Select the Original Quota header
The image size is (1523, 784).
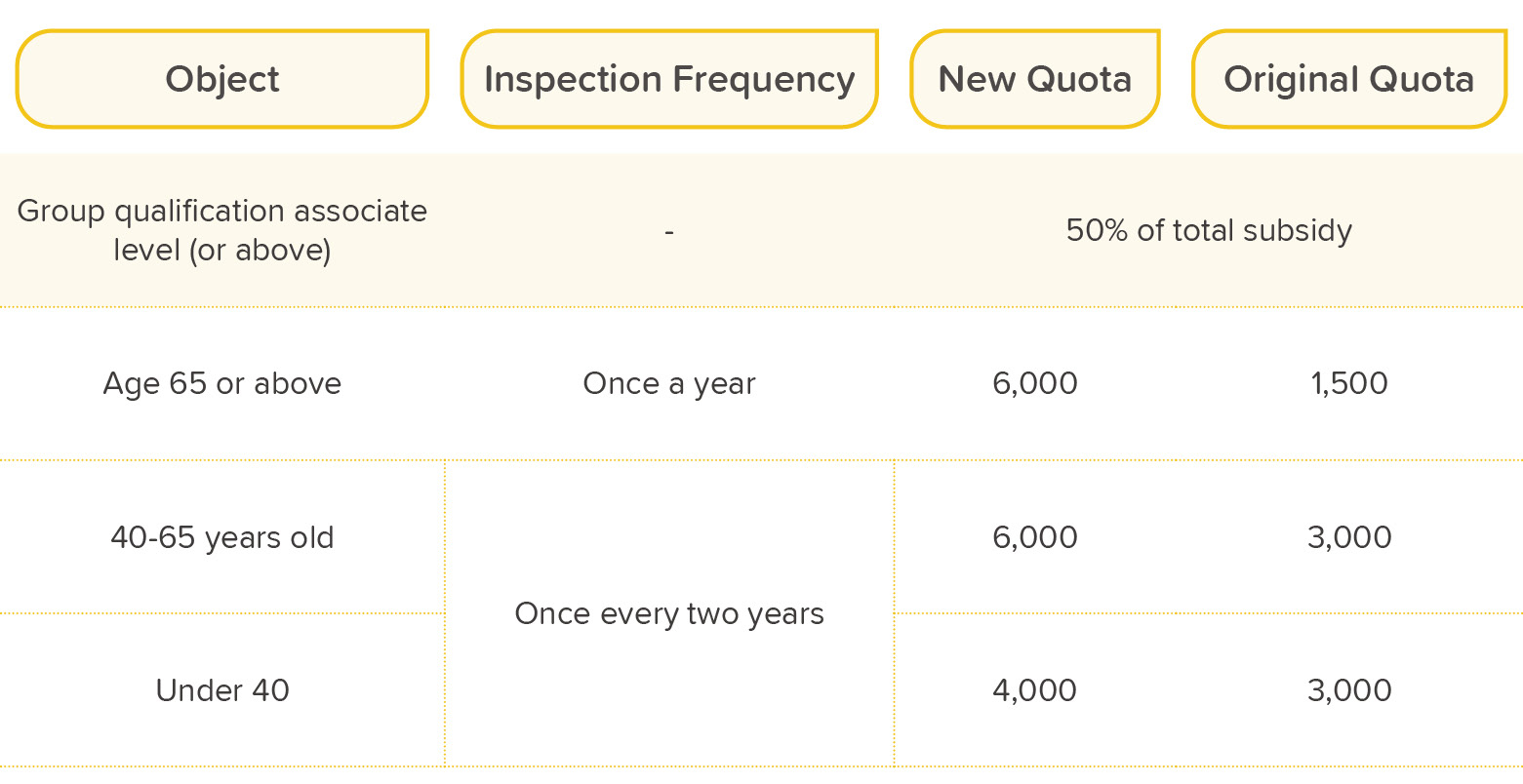coord(1349,79)
